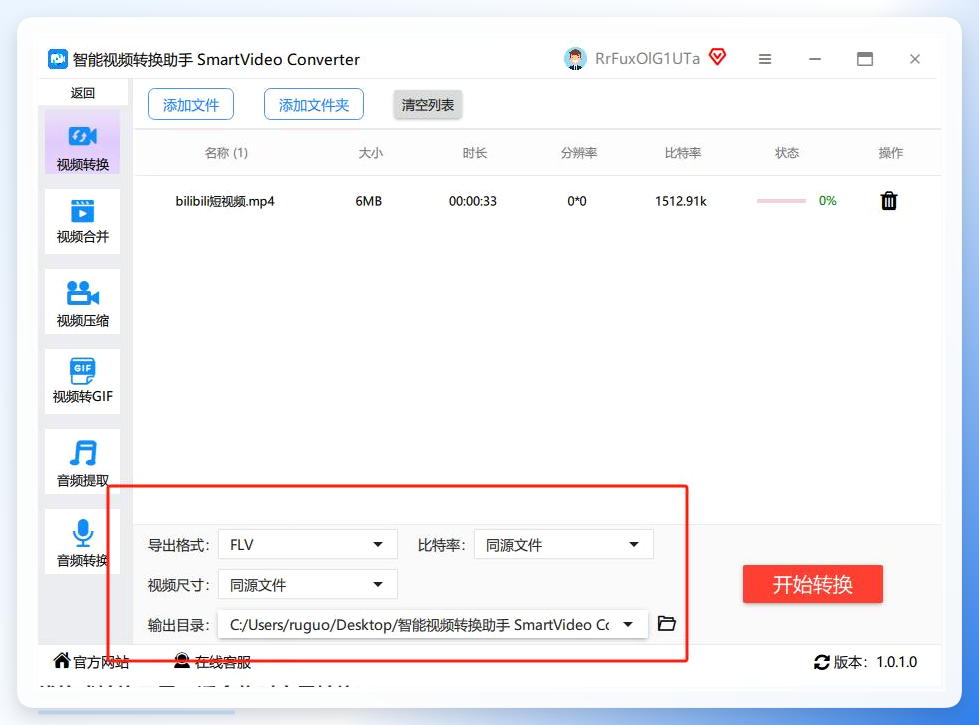Select the 视频转GIF tool
Screen dimensions: 979x725
point(82,381)
